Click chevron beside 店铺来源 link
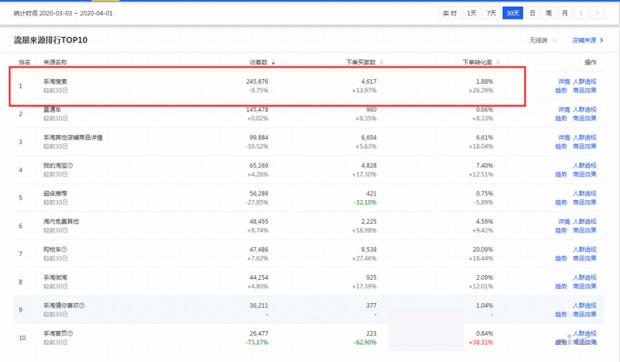Screen dimensions: 620x362 pos(601,40)
